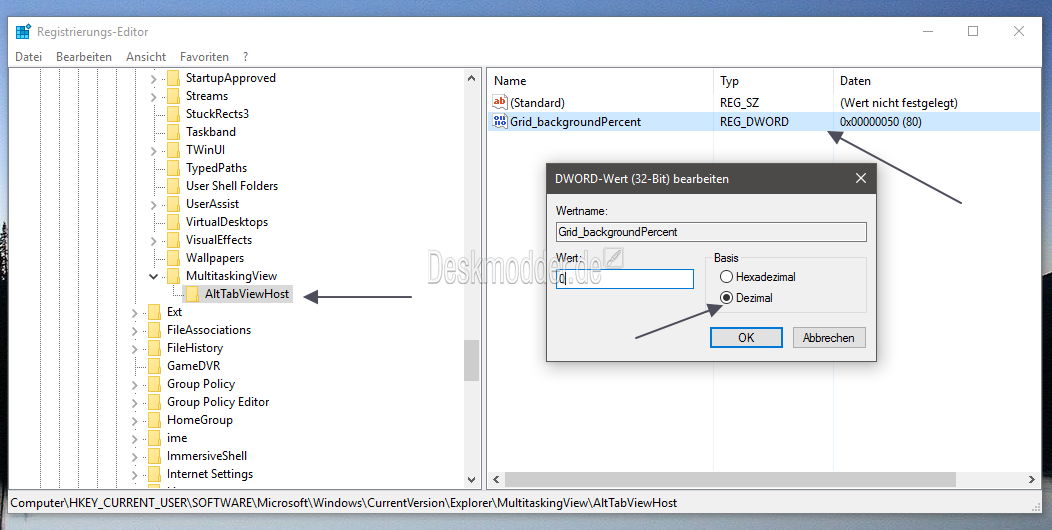The height and width of the screenshot is (530, 1052).
Task: Click the User Shell Folders folder icon
Action: 173,186
